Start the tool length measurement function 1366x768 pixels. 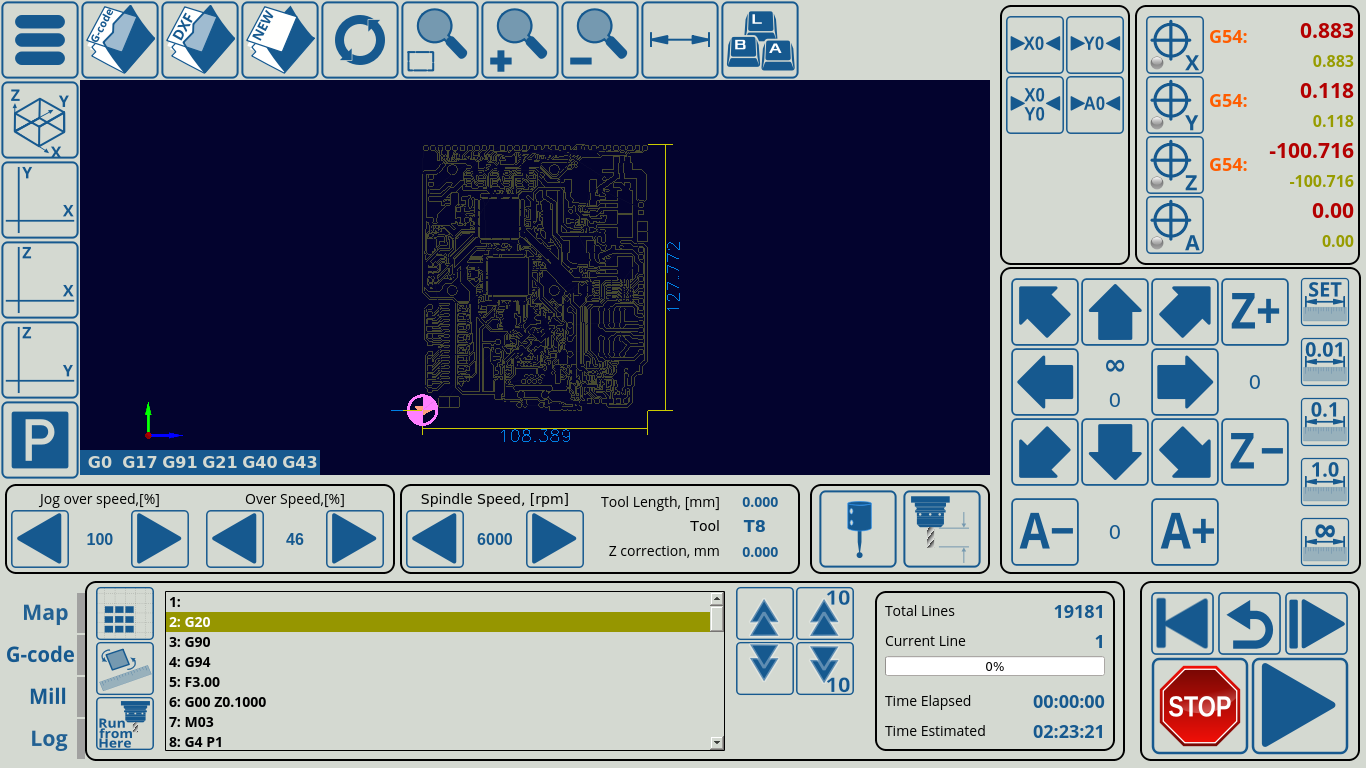point(943,528)
